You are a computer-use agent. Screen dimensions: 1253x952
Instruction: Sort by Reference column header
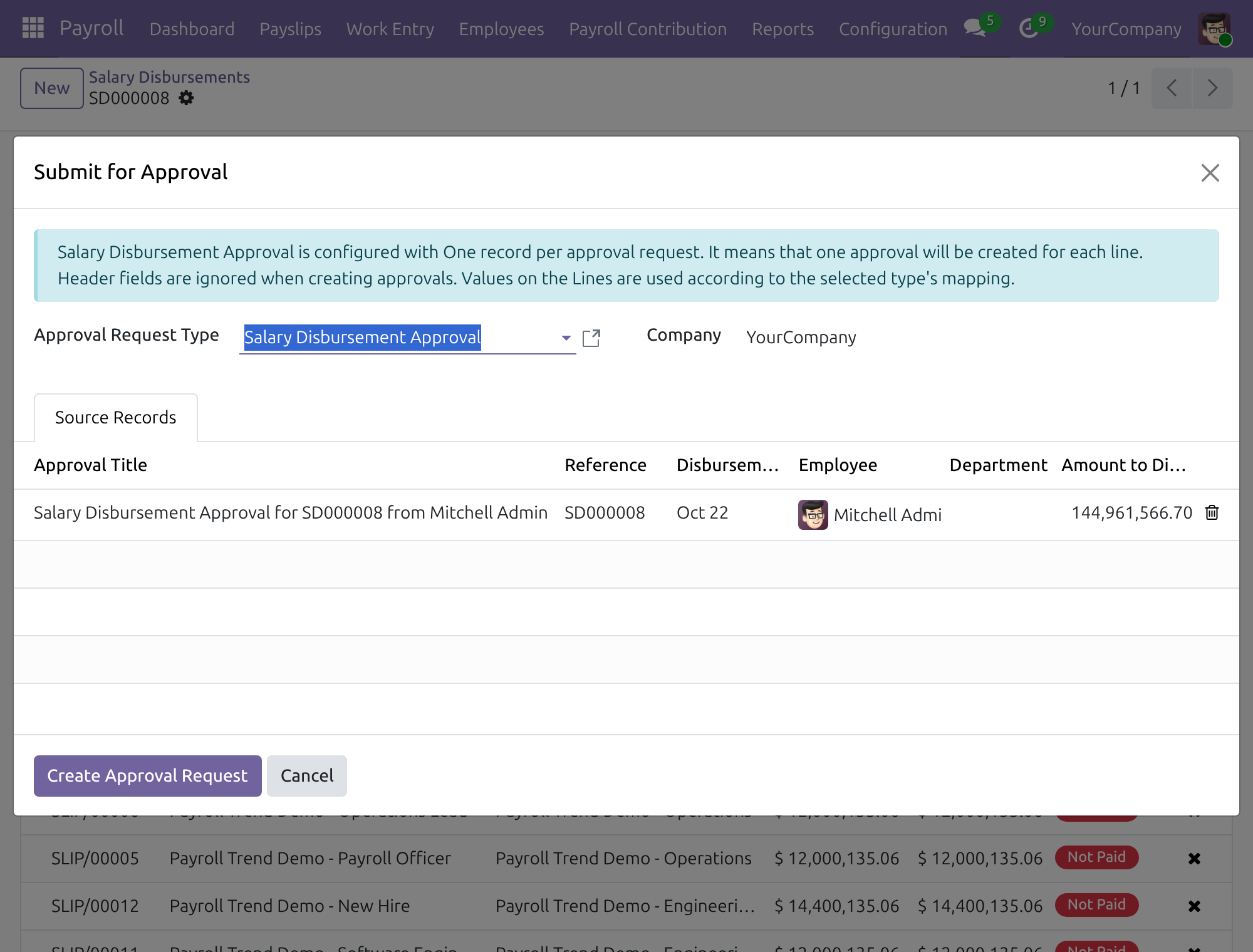pyautogui.click(x=605, y=465)
